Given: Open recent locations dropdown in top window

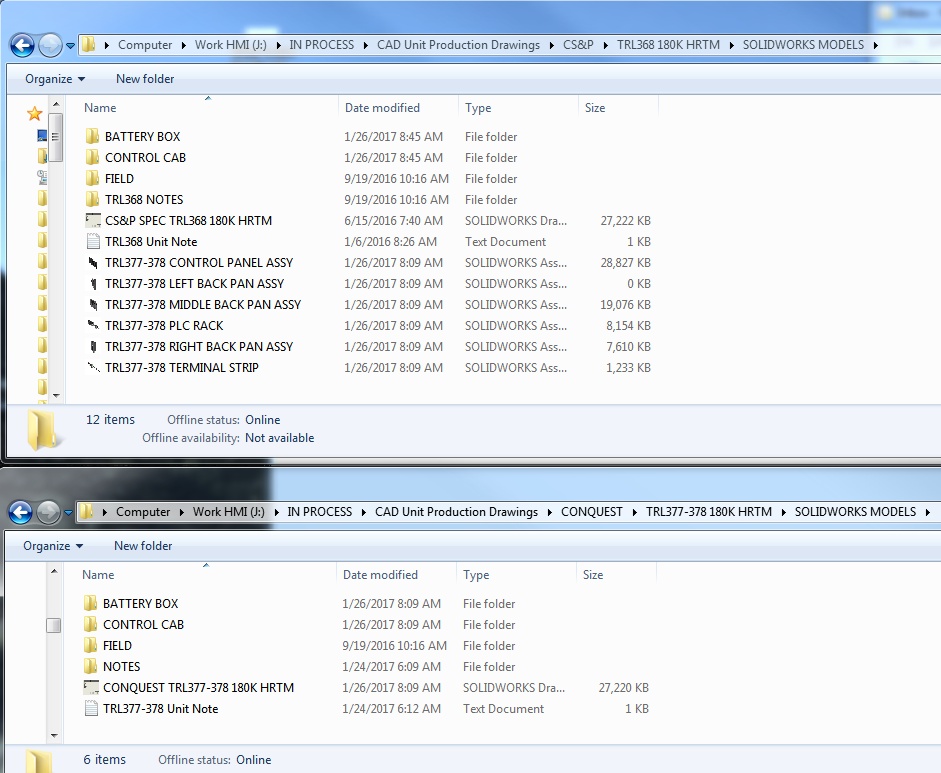Looking at the screenshot, I should pyautogui.click(x=70, y=45).
